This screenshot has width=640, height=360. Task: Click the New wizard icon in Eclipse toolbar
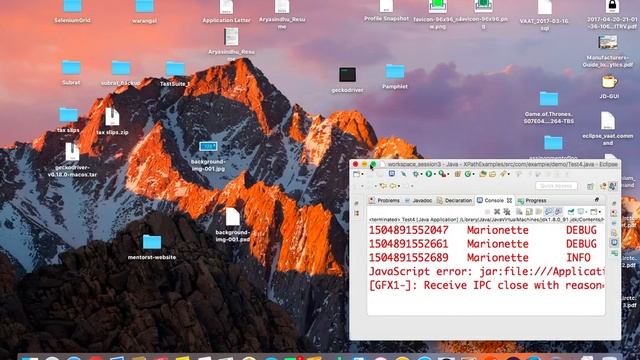[x=356, y=174]
